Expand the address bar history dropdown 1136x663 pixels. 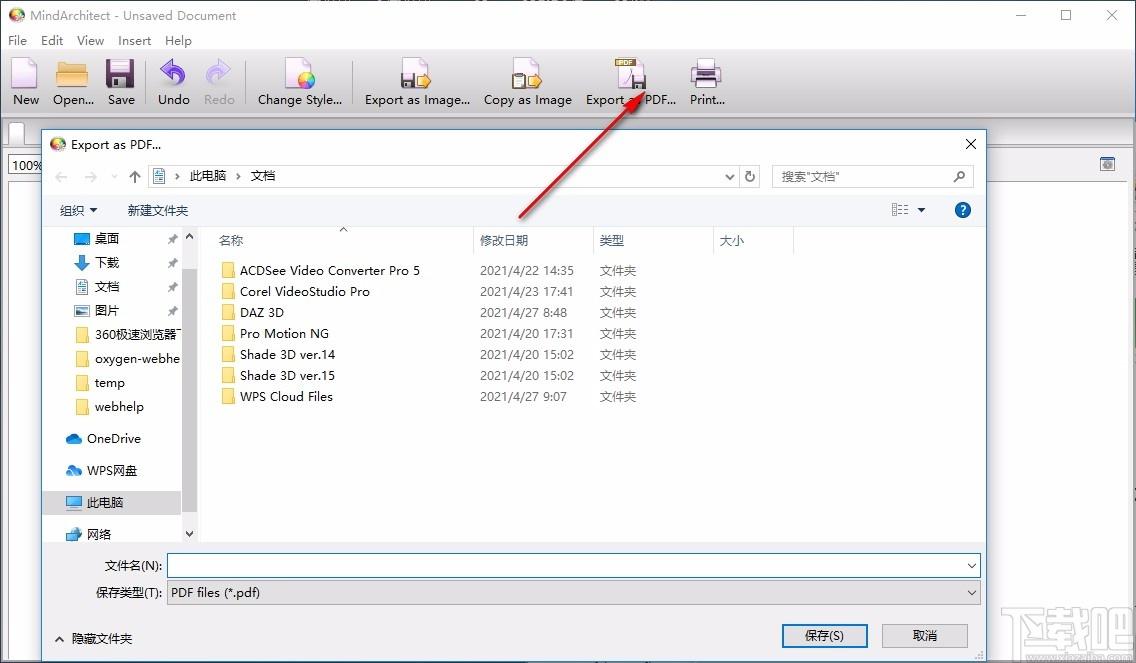pos(730,176)
